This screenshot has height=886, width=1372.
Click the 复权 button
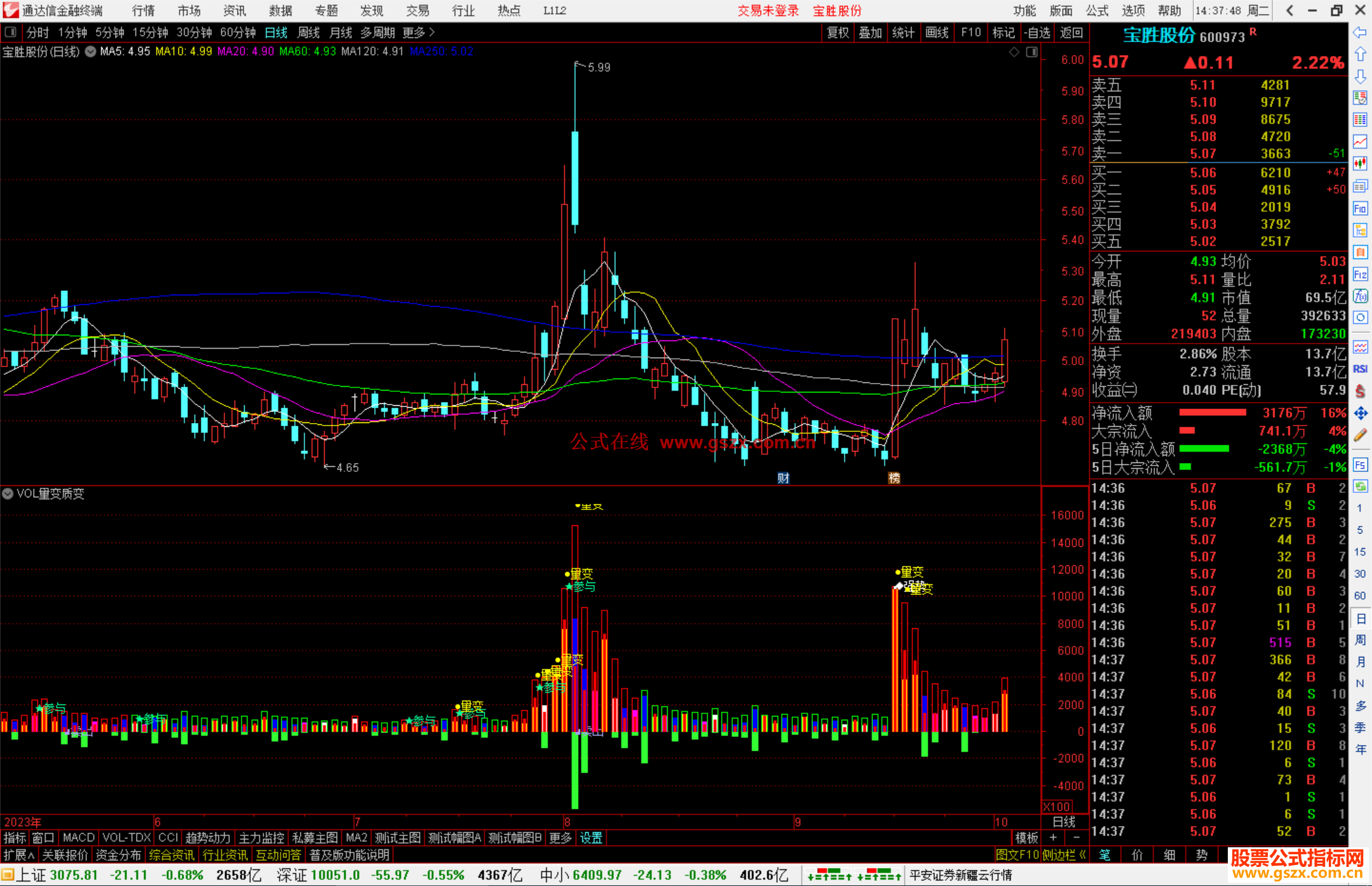[837, 32]
